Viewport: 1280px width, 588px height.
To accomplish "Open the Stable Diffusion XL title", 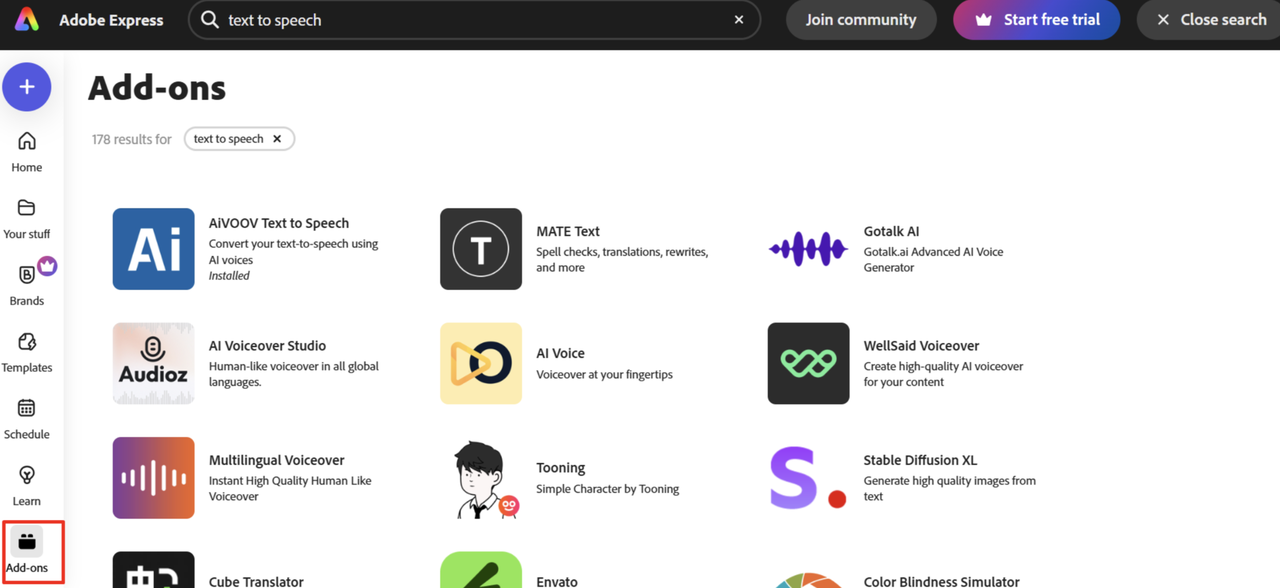I will [x=920, y=460].
